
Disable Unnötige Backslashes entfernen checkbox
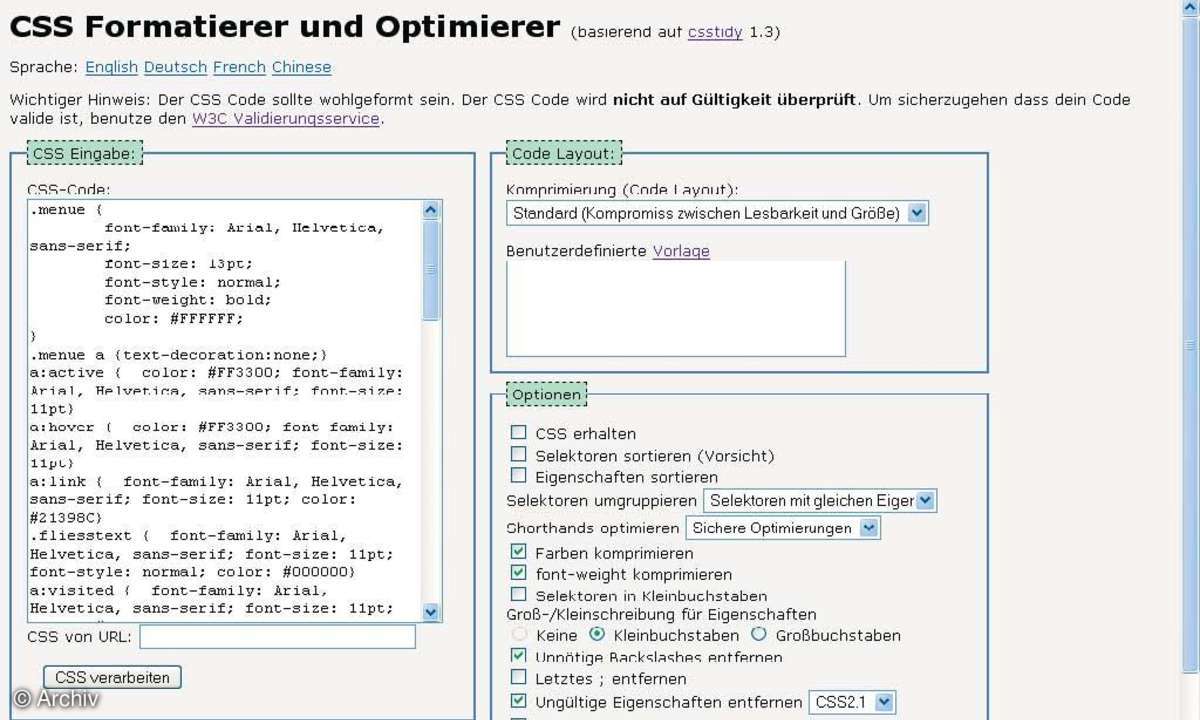tap(518, 656)
